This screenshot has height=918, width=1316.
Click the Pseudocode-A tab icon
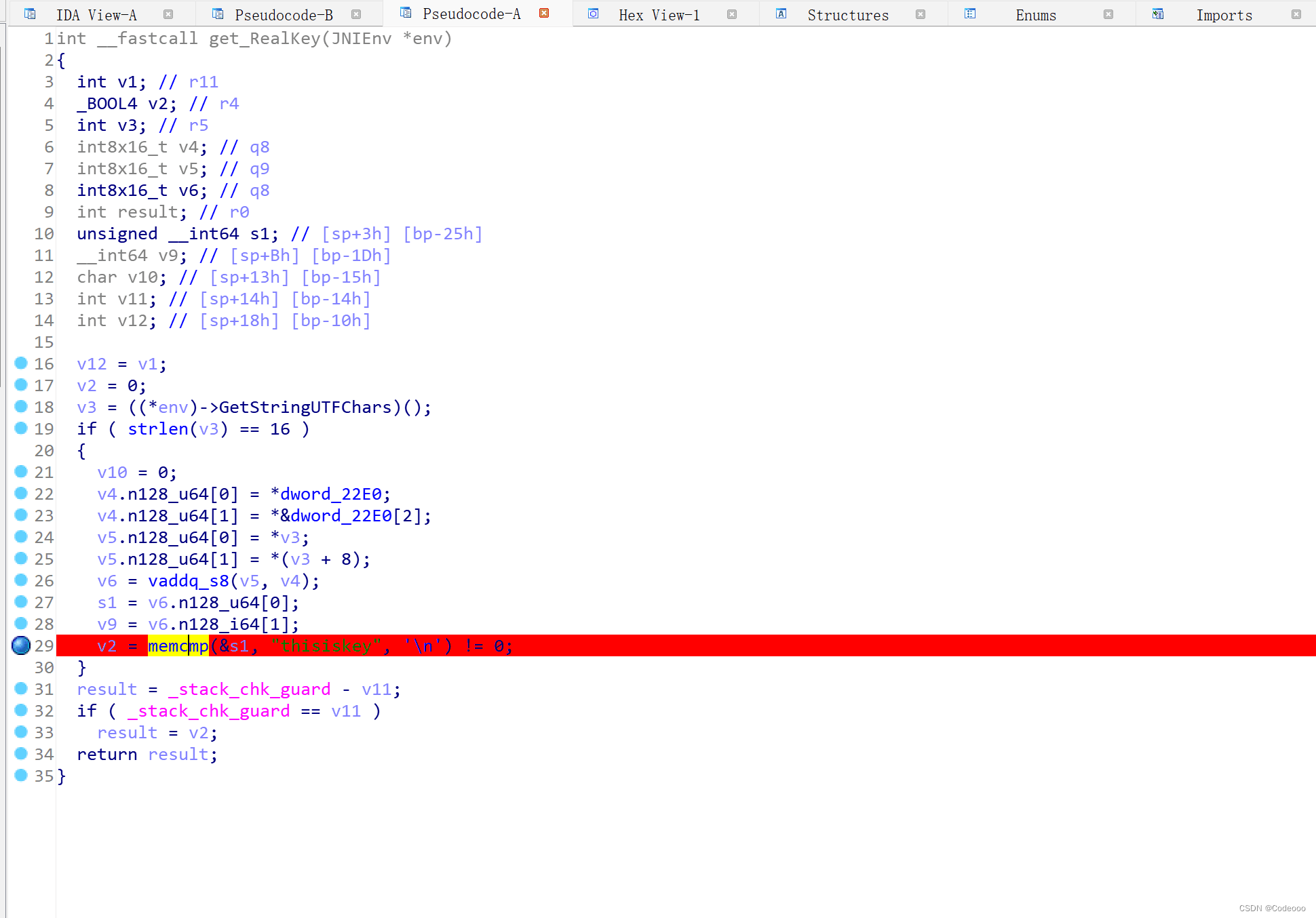tap(406, 13)
